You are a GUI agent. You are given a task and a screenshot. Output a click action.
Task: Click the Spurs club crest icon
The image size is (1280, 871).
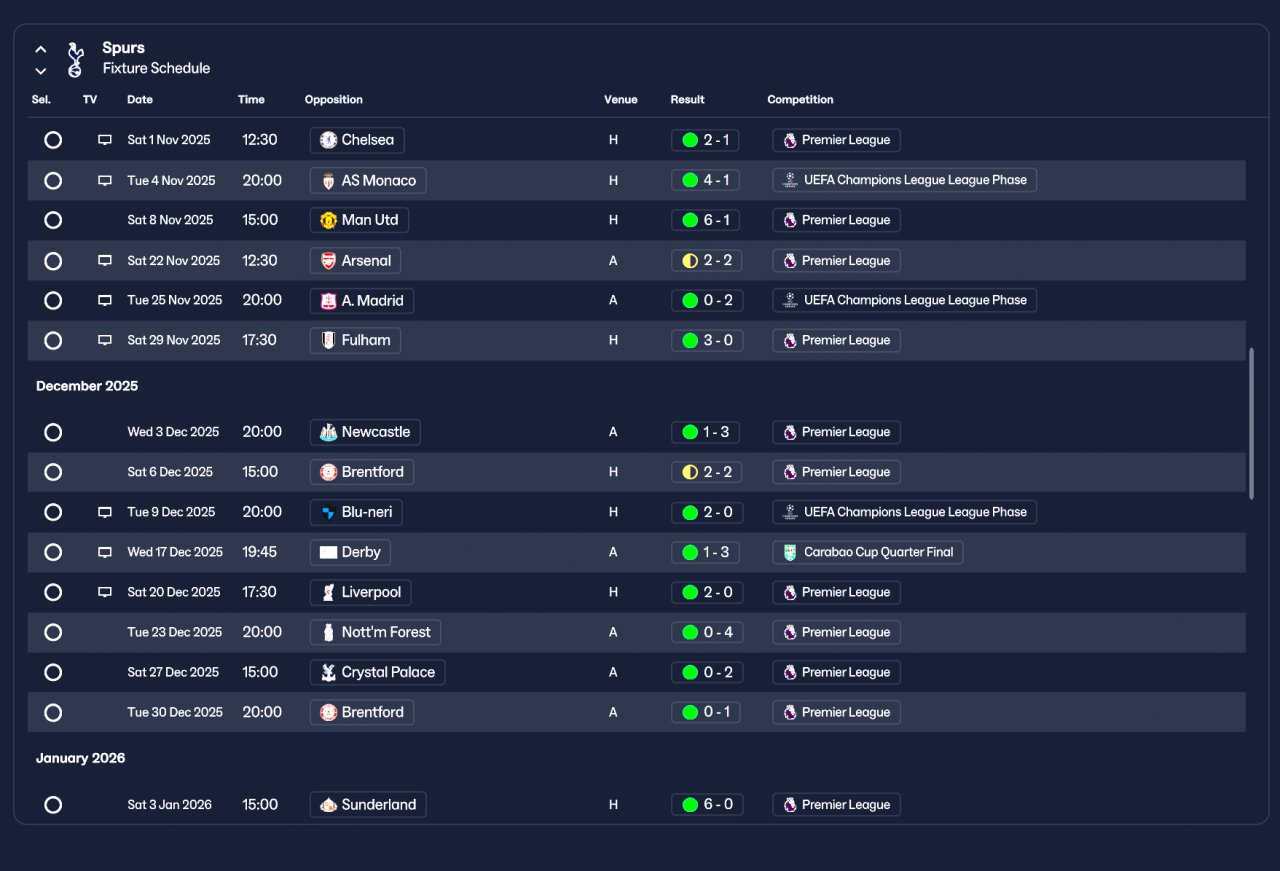tap(76, 59)
